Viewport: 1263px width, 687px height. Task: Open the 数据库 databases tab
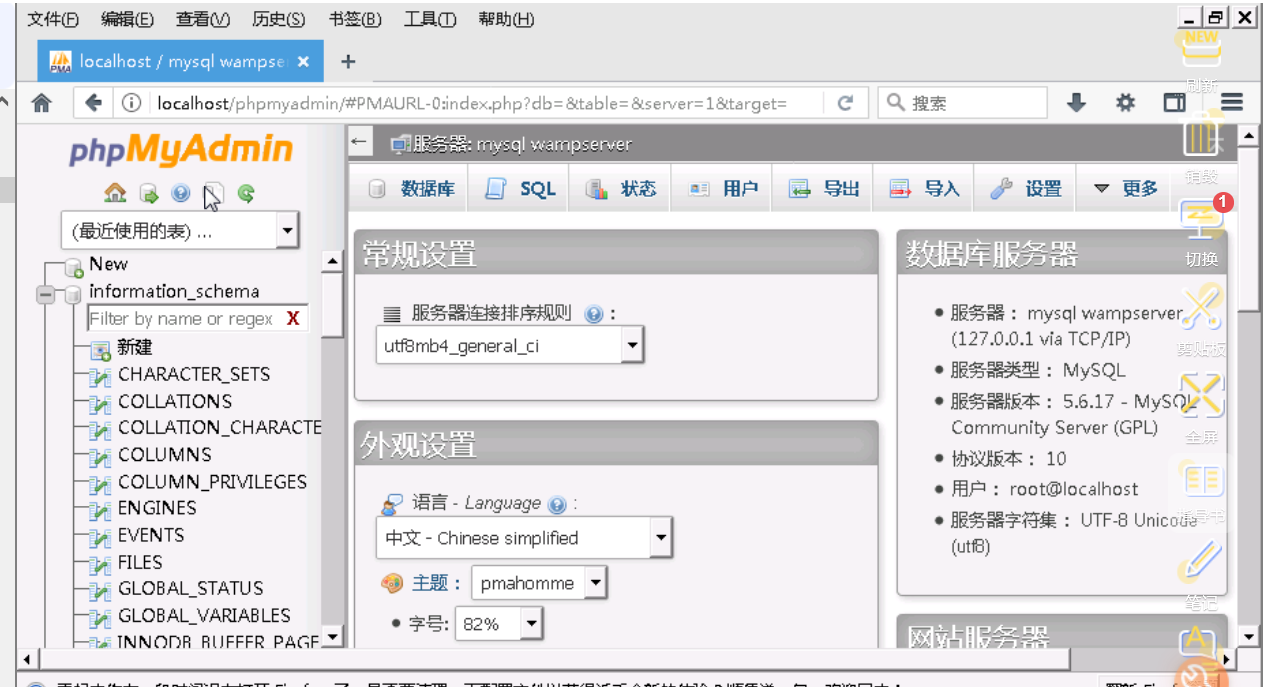tap(412, 189)
